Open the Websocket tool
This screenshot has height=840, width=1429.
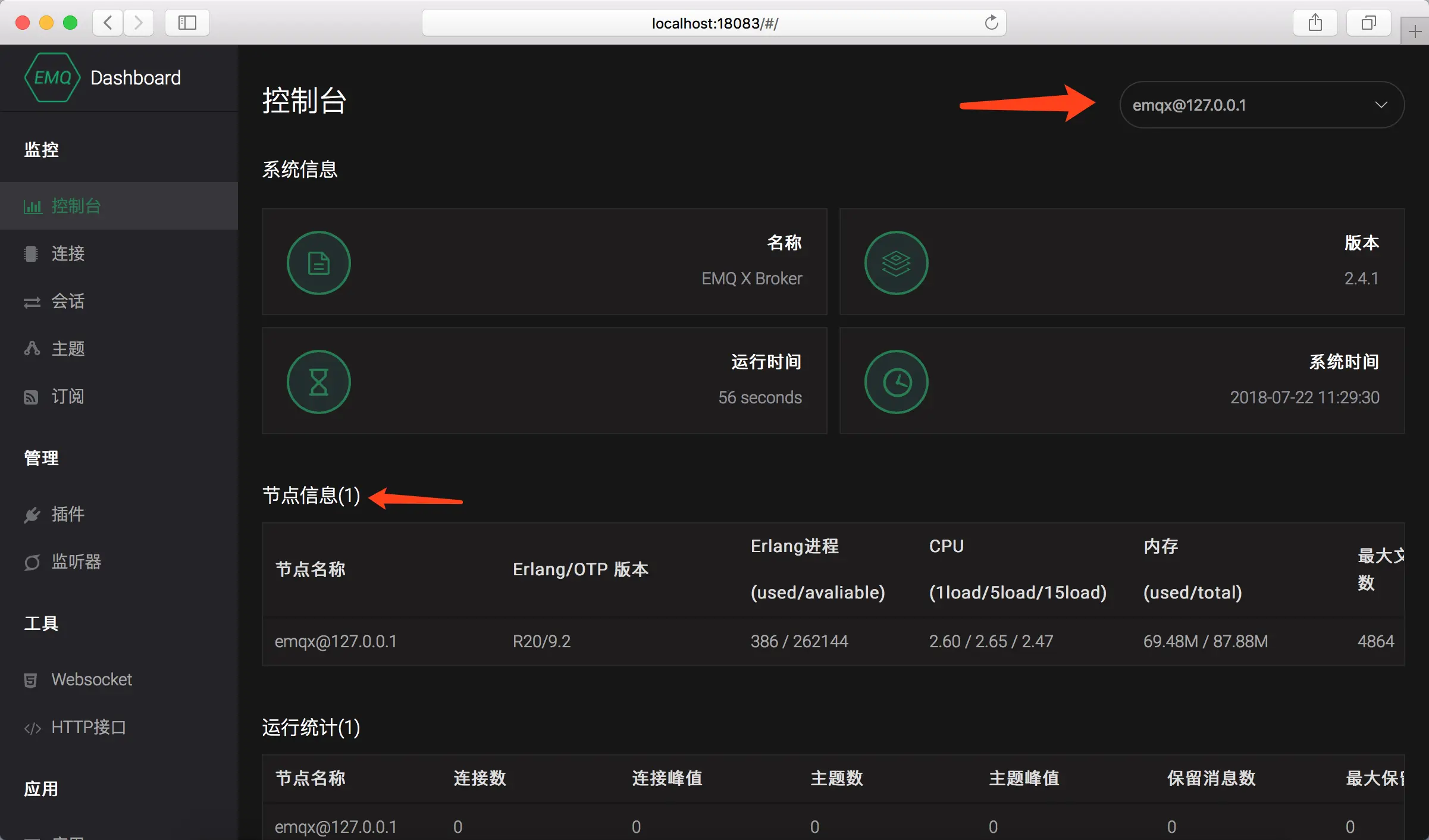click(x=92, y=680)
